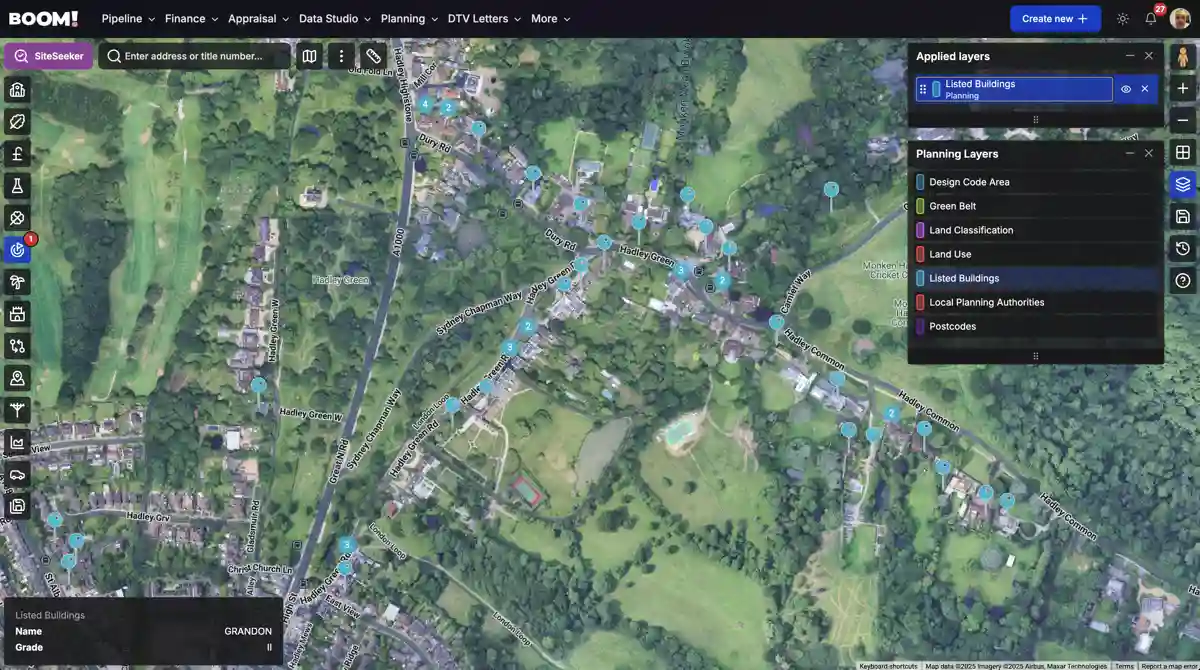The image size is (1200, 670).
Task: Zoom in on the map
Action: click(x=1182, y=89)
